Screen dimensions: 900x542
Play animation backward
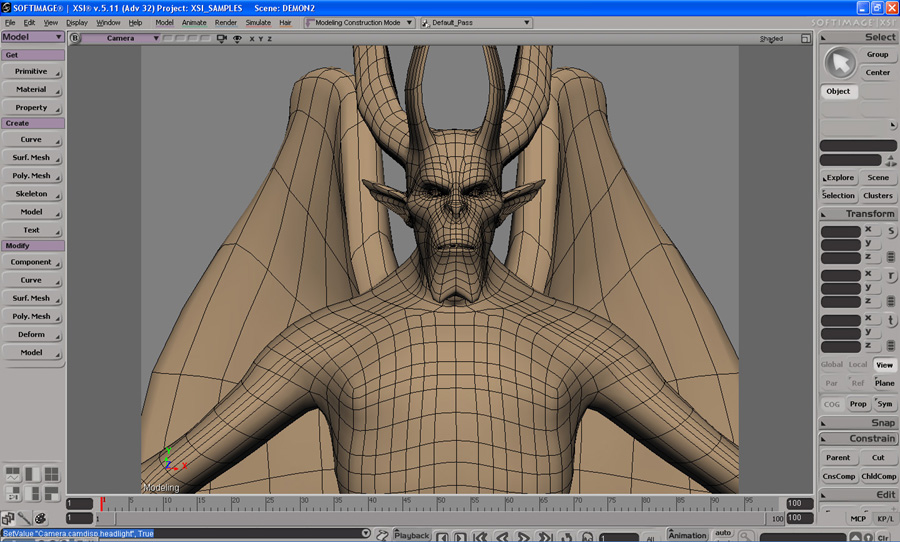(x=502, y=537)
